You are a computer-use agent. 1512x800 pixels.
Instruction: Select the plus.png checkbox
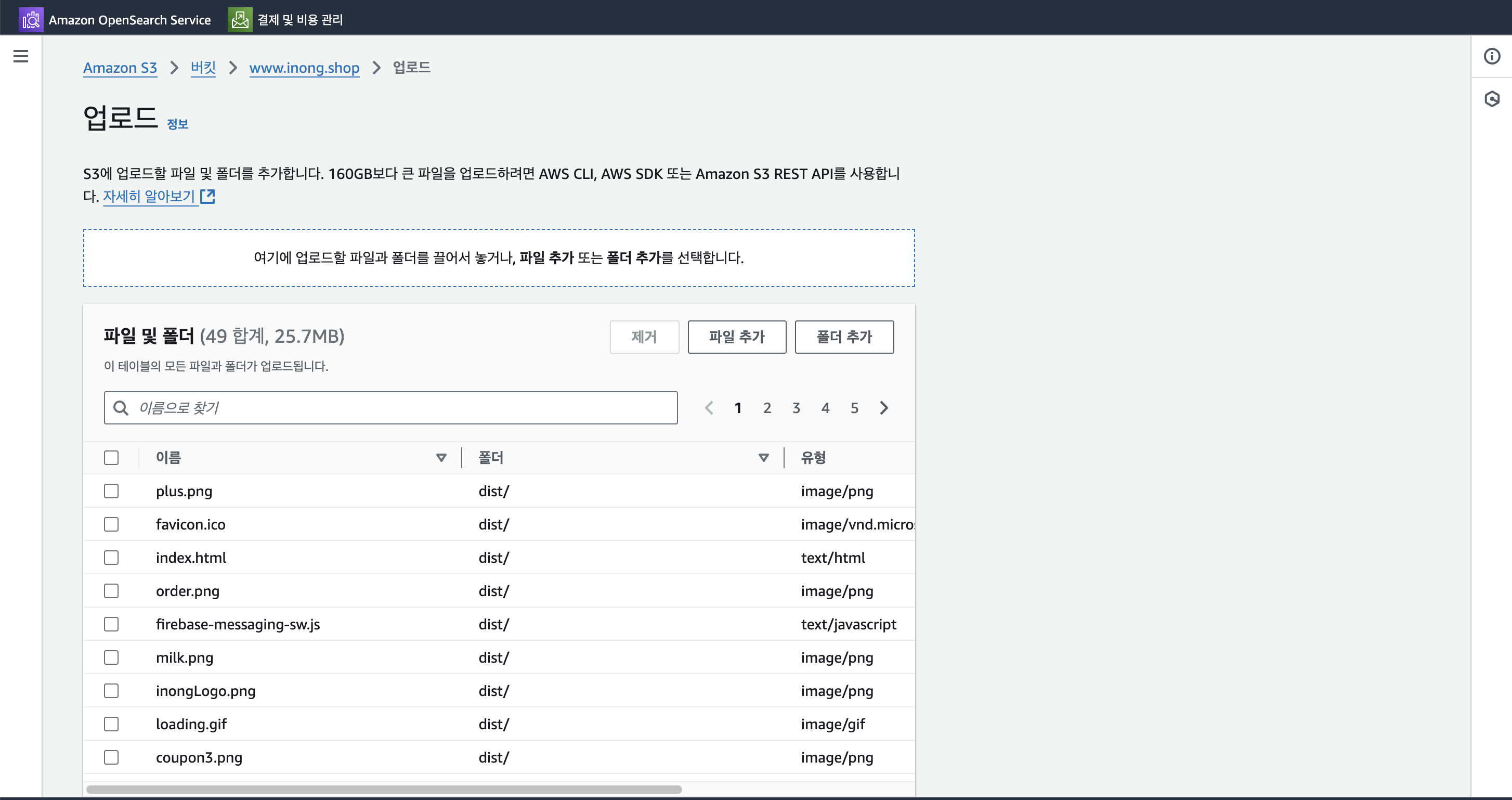(x=111, y=491)
